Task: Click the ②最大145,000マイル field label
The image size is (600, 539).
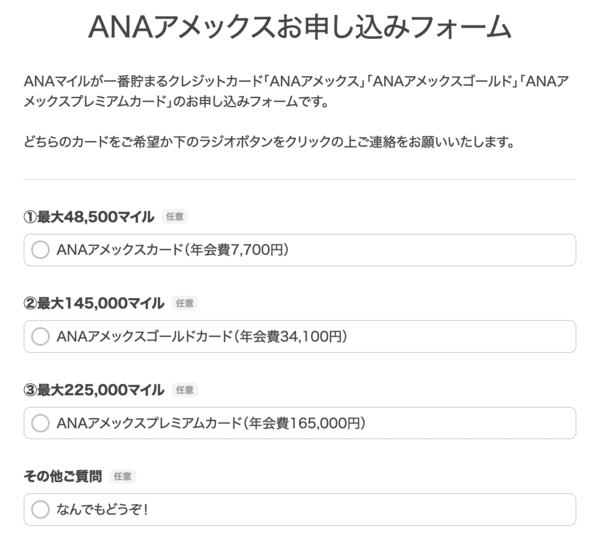Action: click(x=94, y=303)
